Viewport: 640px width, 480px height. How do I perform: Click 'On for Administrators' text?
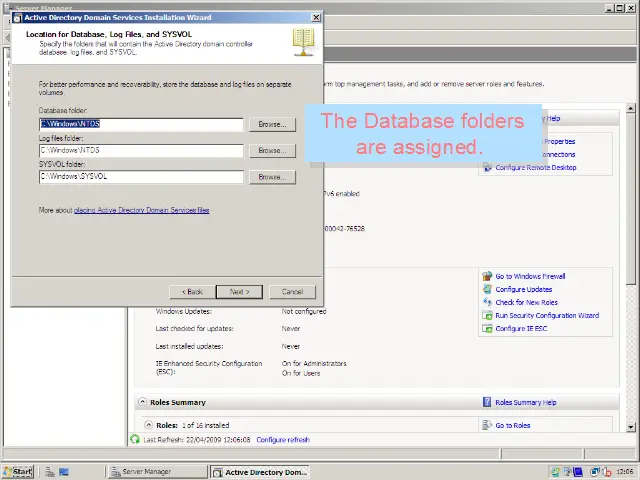314,363
